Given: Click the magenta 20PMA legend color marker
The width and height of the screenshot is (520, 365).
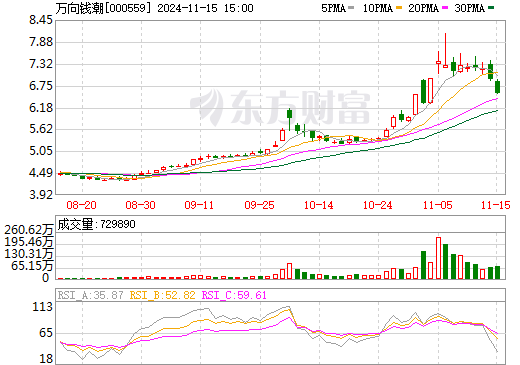Looking at the screenshot, I should (445, 8).
